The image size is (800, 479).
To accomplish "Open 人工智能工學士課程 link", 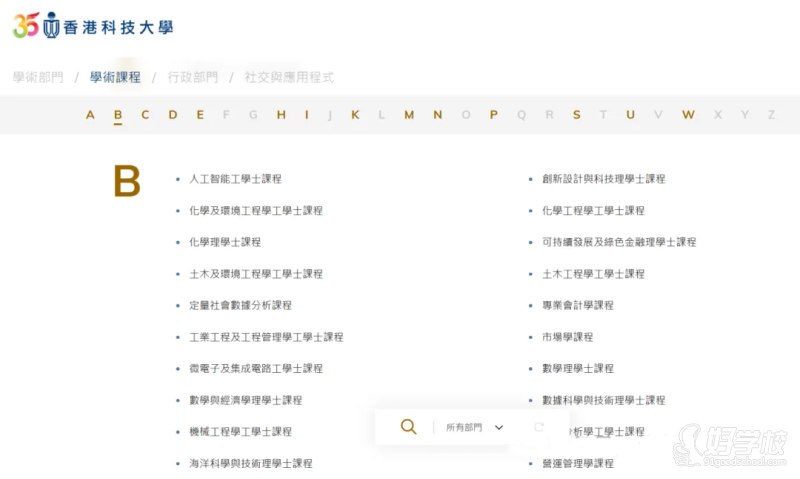I will click(x=235, y=179).
